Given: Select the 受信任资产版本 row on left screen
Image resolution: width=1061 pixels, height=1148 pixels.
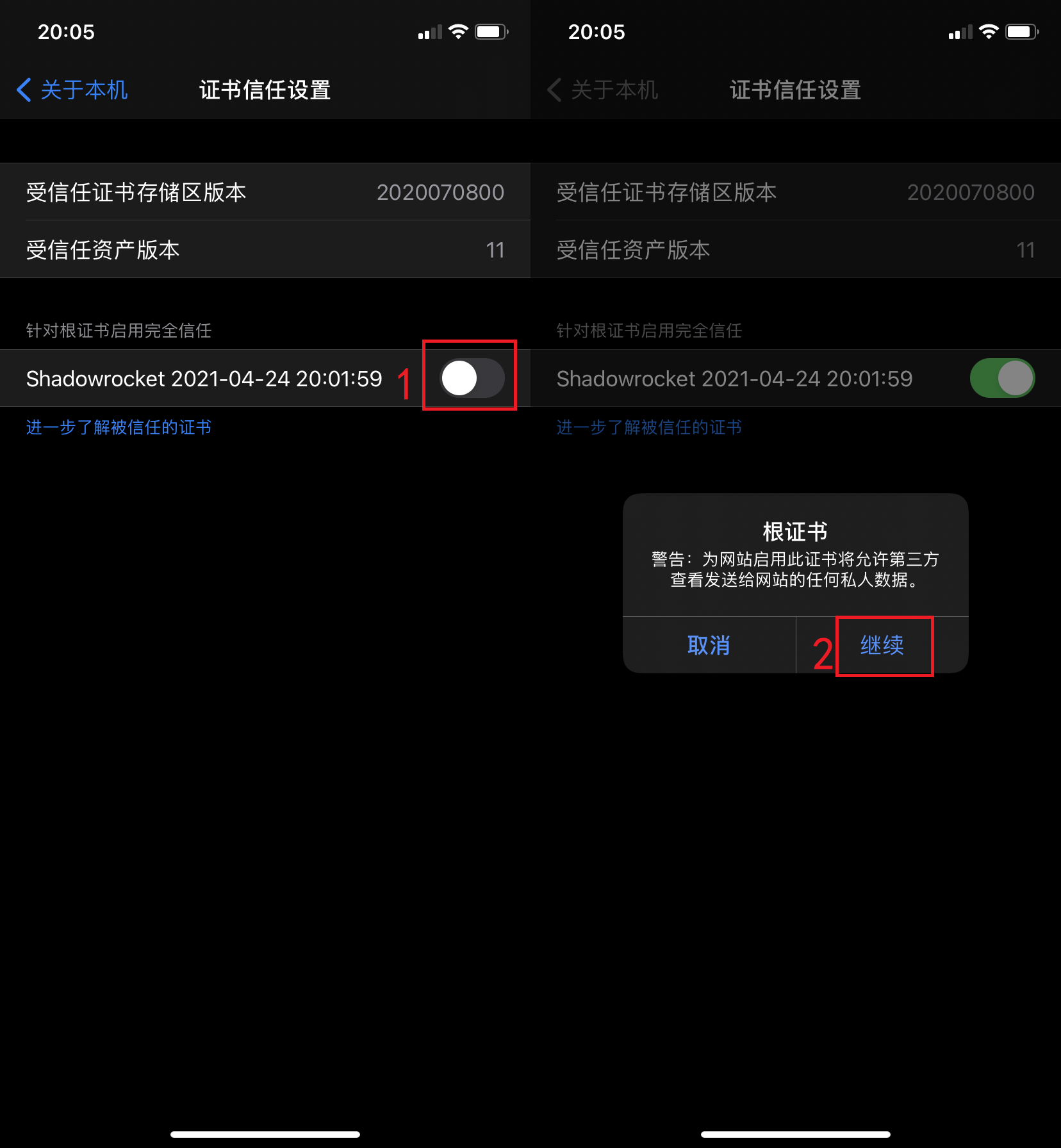Looking at the screenshot, I should tap(265, 249).
